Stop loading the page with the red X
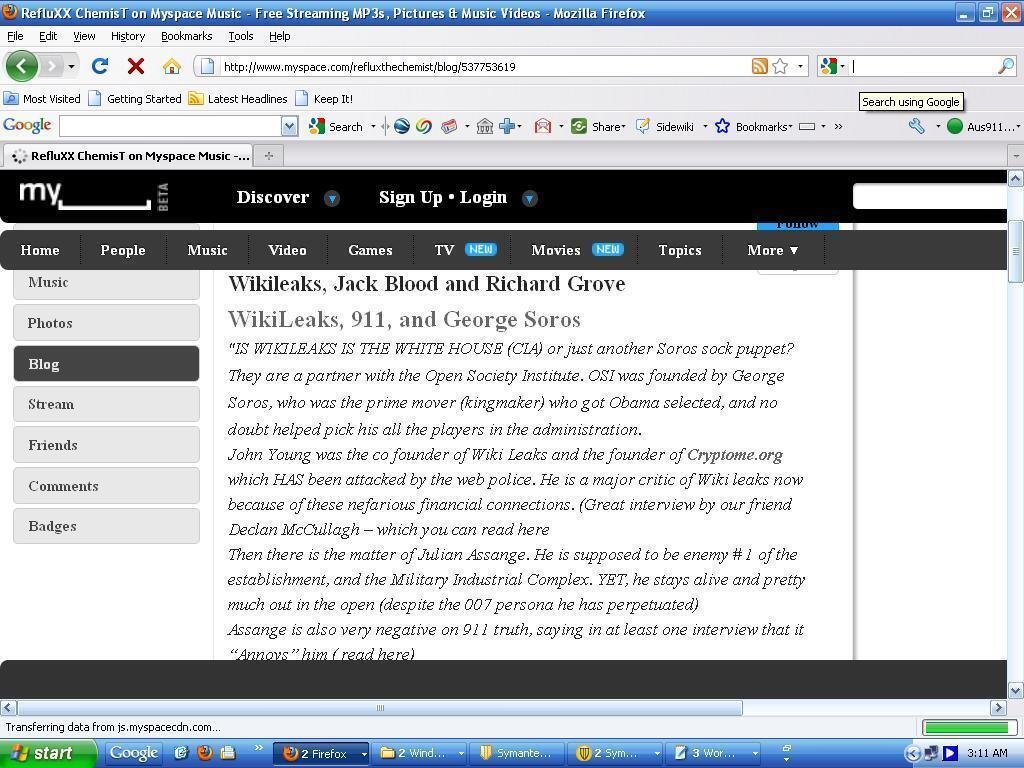The image size is (1024, 768). (136, 66)
